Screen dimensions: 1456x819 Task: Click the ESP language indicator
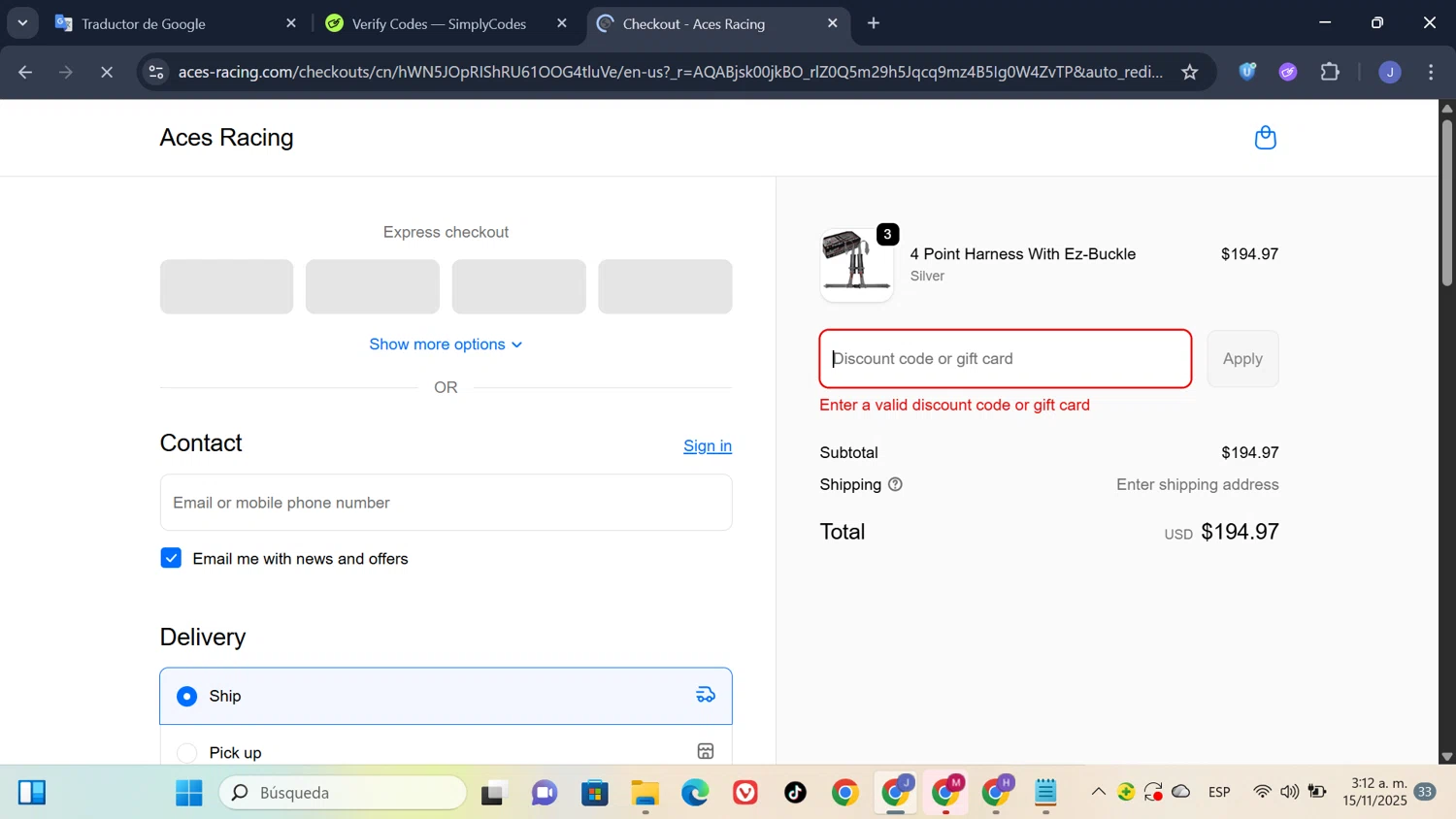[x=1219, y=793]
